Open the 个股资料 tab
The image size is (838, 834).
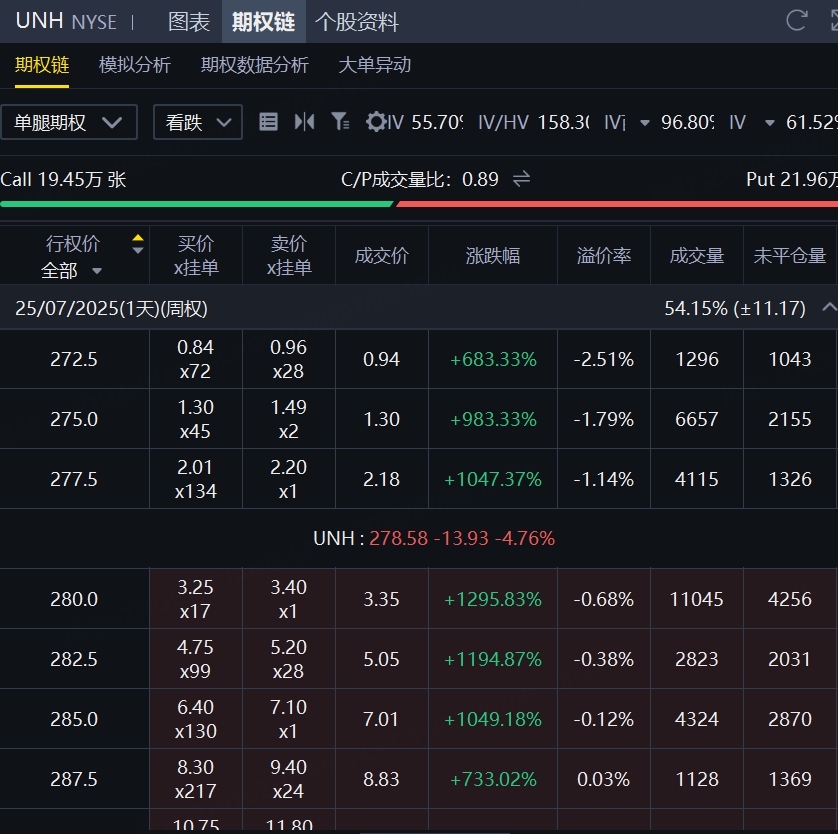pos(356,22)
